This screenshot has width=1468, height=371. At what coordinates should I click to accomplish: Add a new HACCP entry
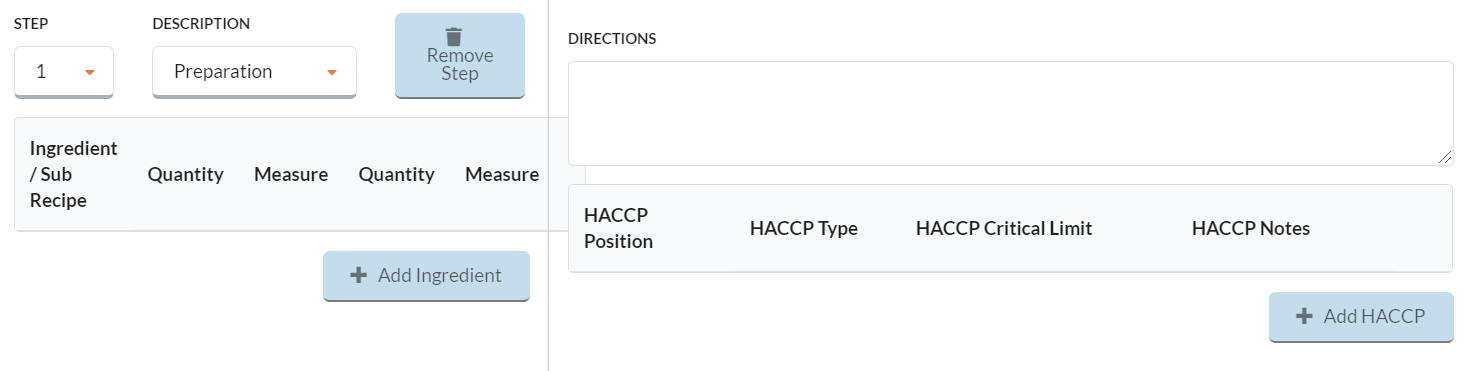pos(1361,317)
